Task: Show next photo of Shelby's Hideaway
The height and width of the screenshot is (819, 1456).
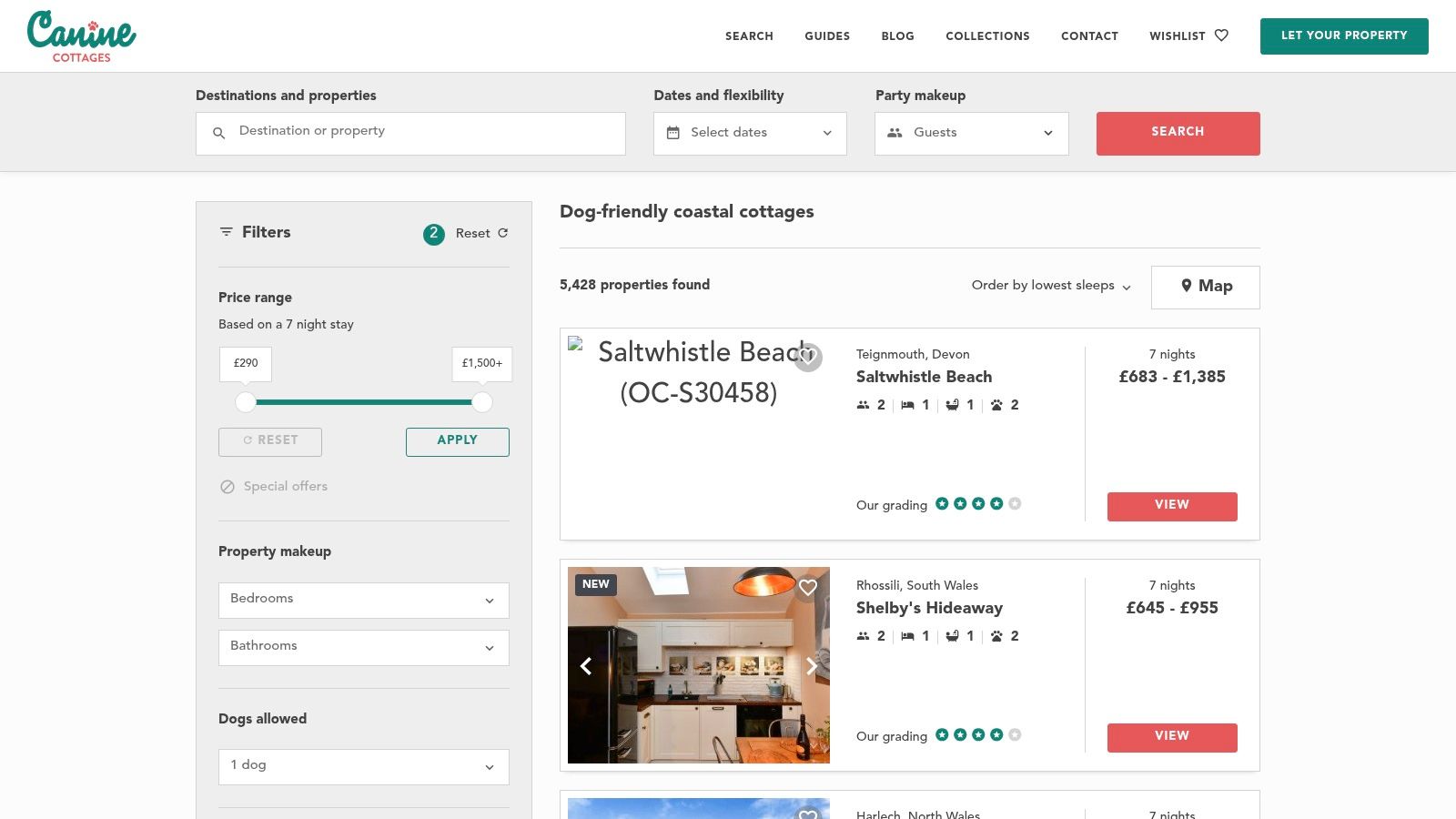Action: pos(811,666)
